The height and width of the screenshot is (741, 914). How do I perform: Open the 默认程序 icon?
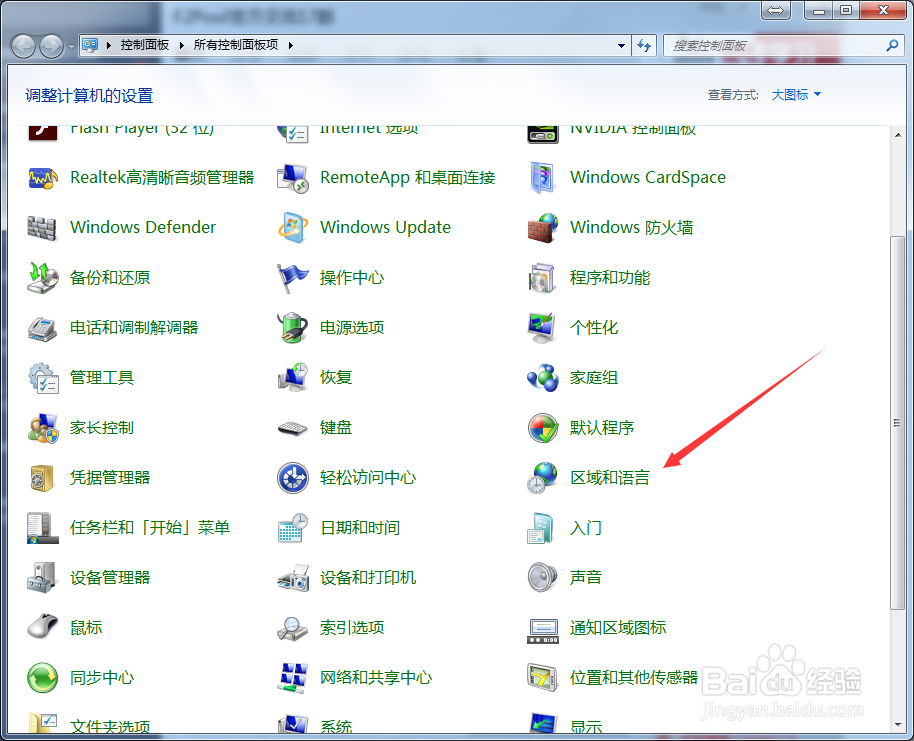click(x=543, y=428)
